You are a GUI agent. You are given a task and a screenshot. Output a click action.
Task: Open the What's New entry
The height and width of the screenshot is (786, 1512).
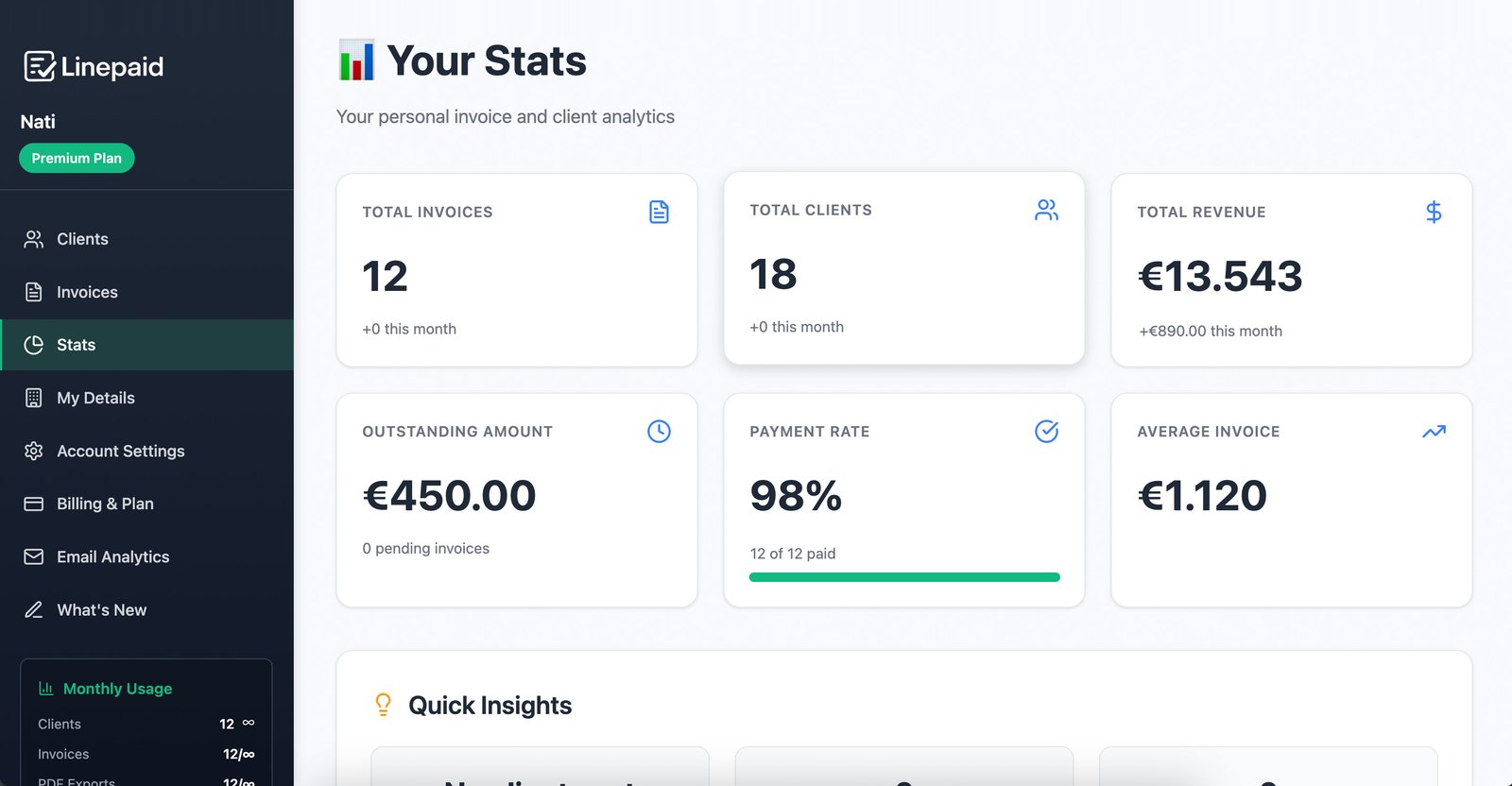point(101,609)
